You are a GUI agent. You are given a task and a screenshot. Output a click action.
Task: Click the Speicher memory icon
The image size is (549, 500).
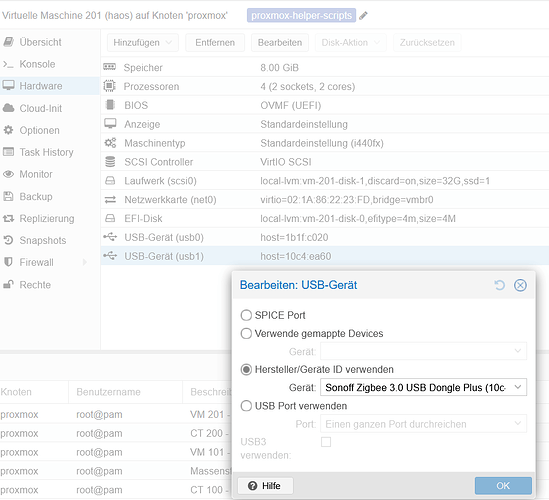(110, 67)
